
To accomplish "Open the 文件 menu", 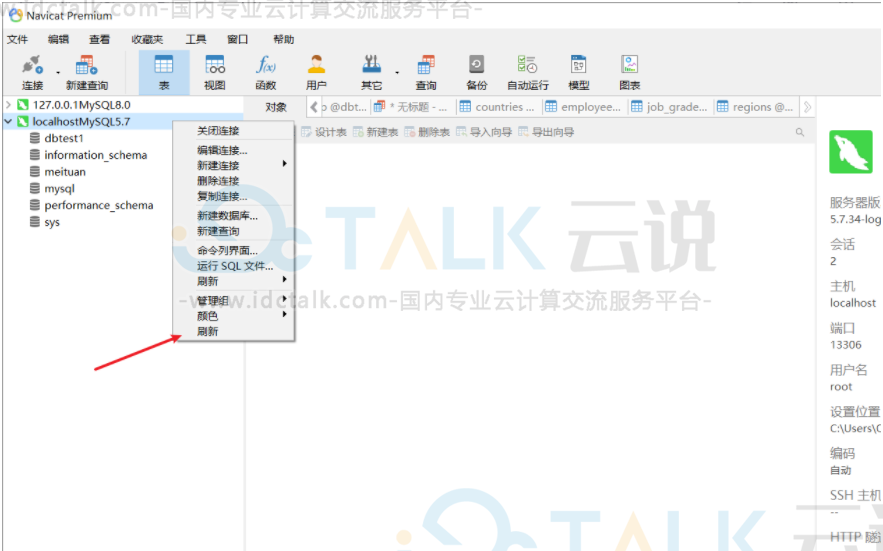I will click(17, 39).
